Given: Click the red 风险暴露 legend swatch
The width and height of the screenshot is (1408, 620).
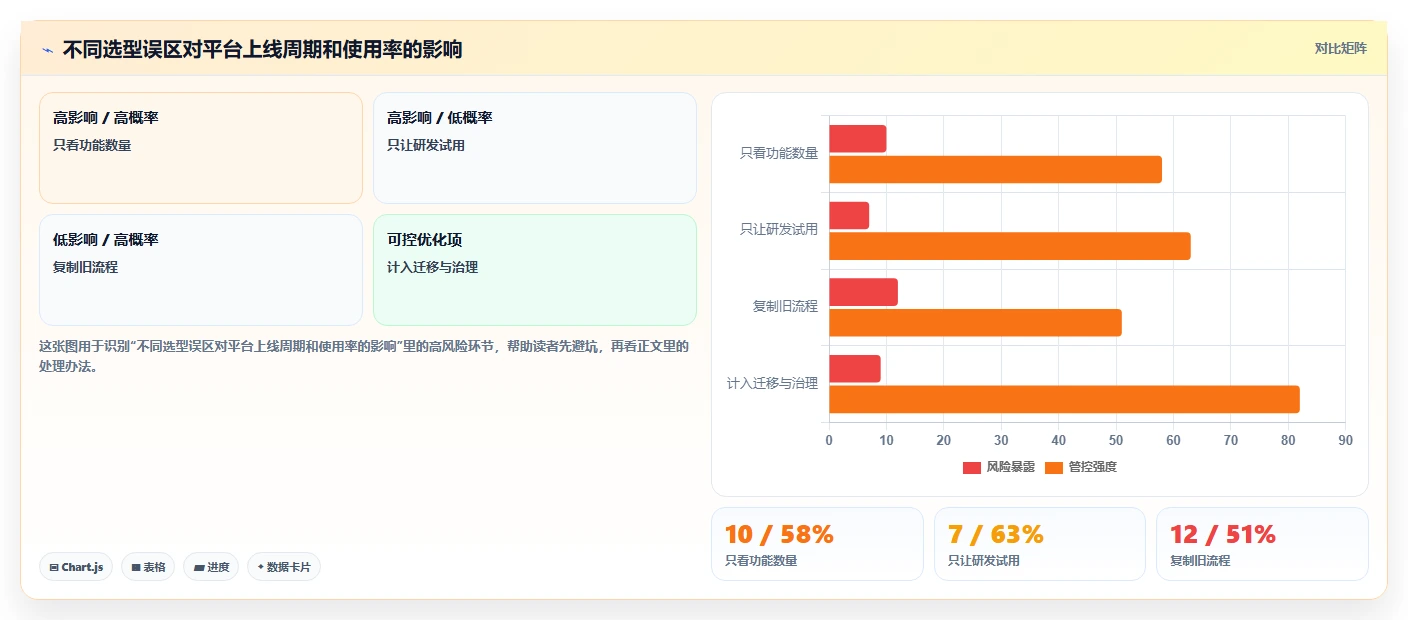Looking at the screenshot, I should [972, 468].
